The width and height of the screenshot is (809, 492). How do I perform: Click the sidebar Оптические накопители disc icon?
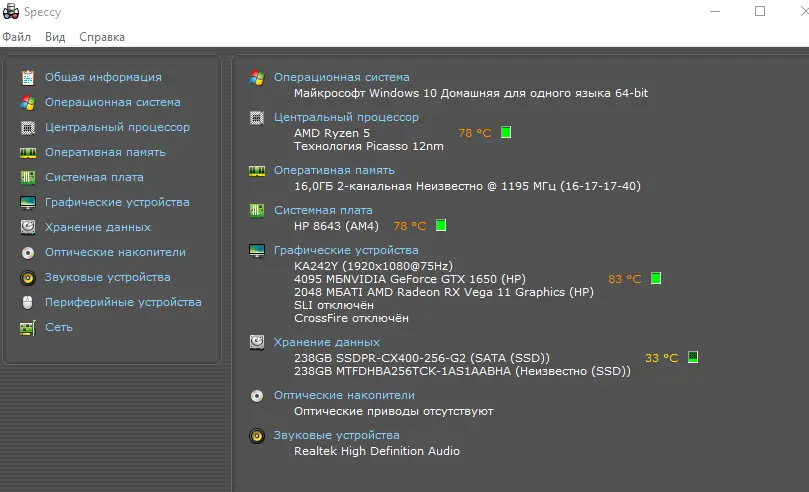28,253
